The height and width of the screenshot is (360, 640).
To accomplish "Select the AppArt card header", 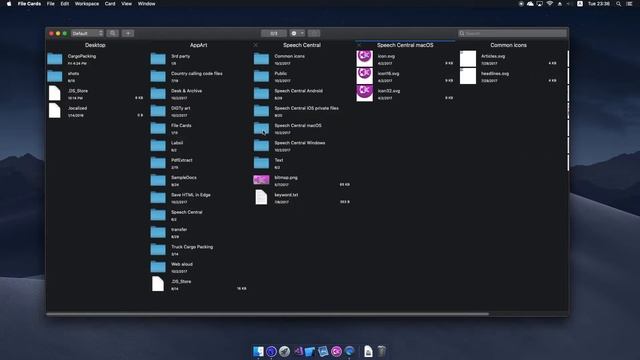I will point(198,45).
